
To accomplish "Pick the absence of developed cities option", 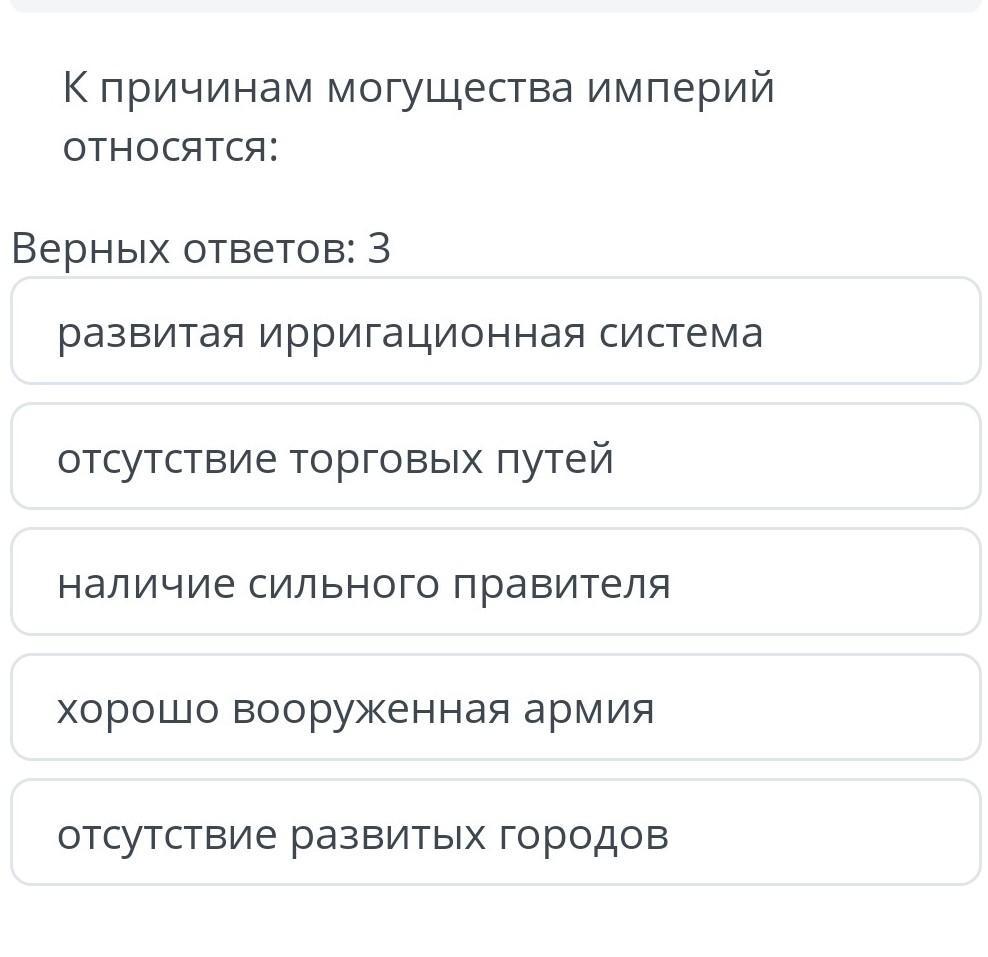I will (495, 833).
